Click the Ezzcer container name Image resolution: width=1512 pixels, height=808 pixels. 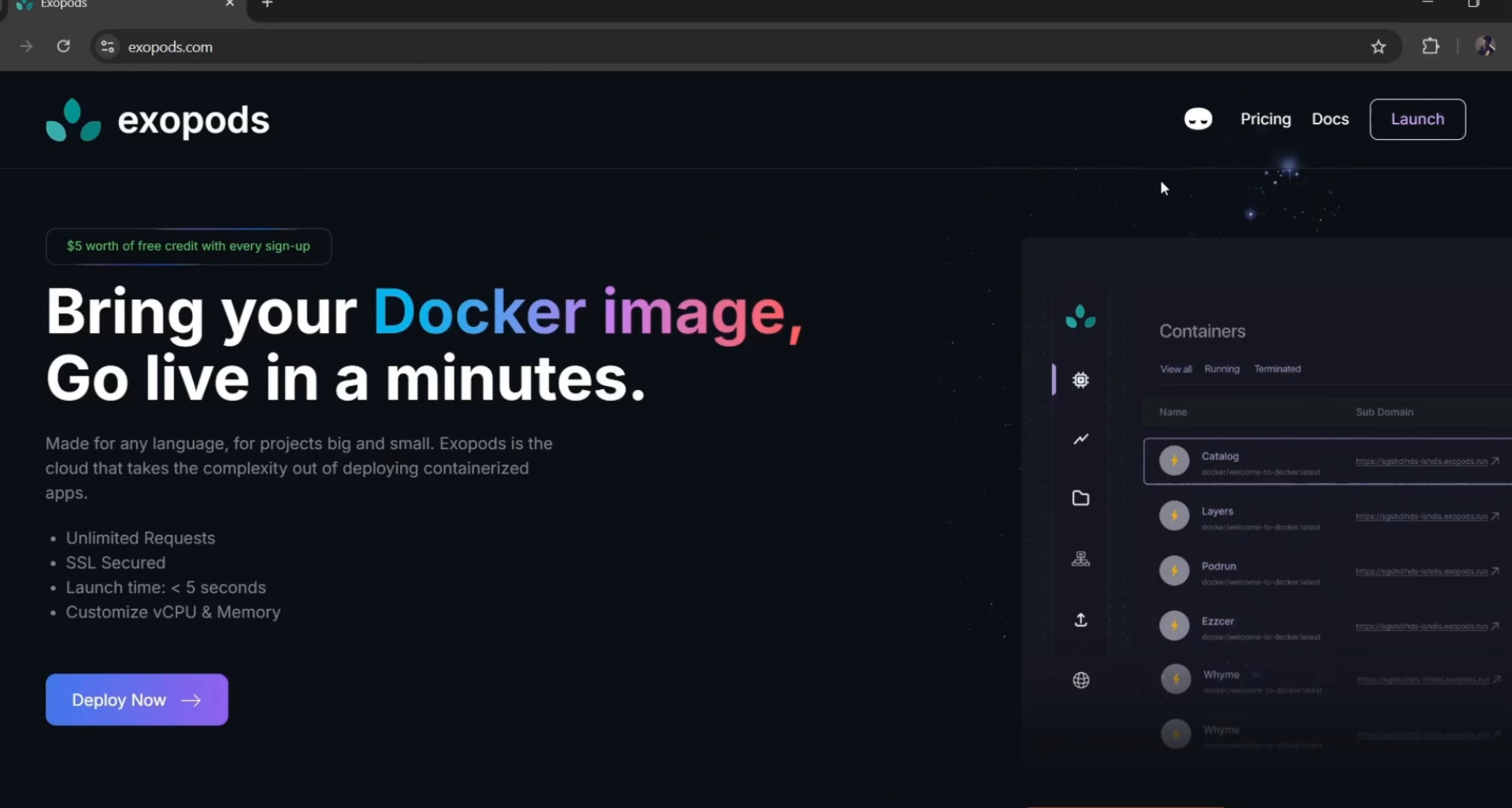click(1217, 622)
